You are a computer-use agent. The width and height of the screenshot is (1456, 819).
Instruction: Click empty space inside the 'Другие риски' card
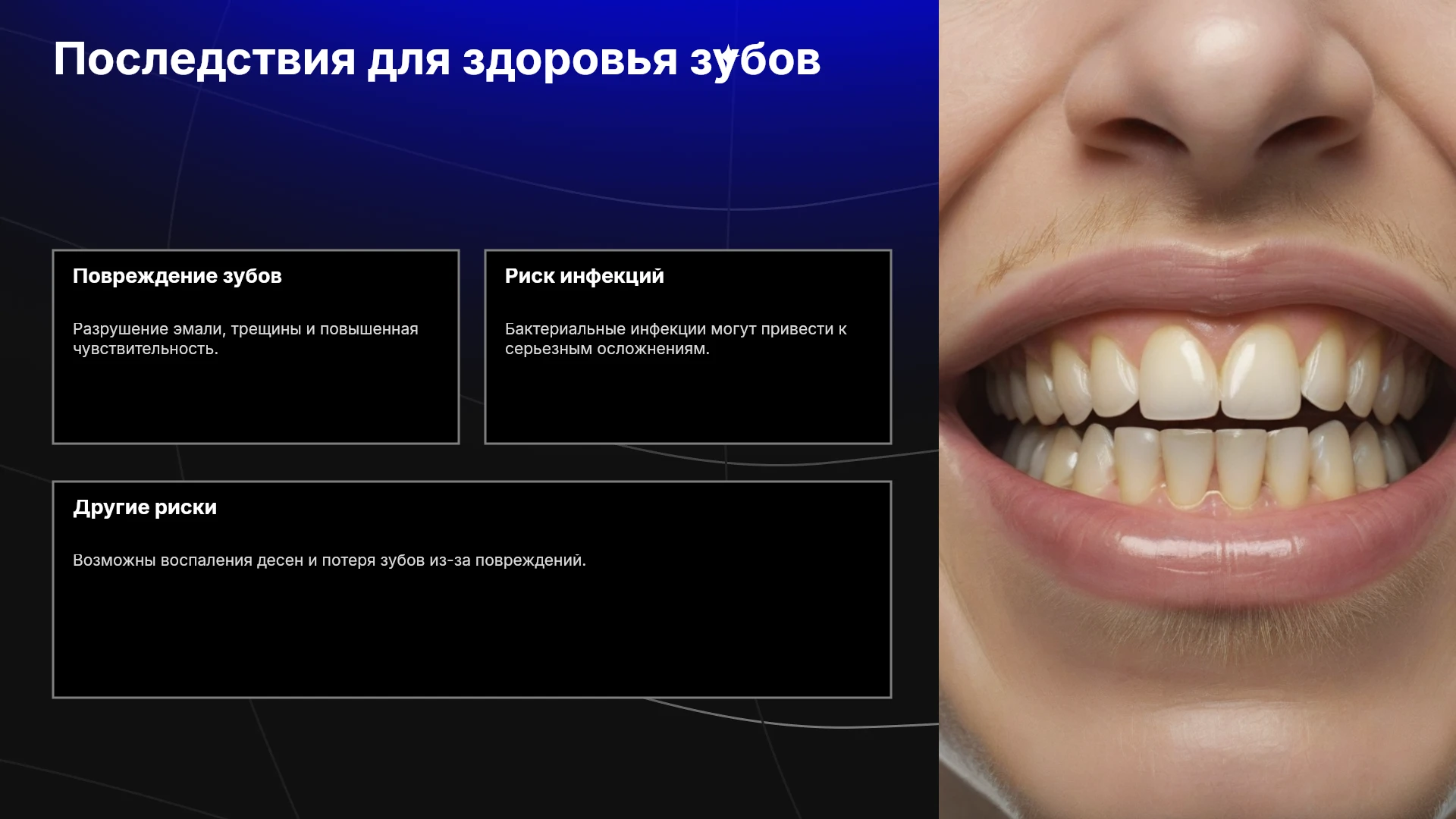click(x=472, y=637)
